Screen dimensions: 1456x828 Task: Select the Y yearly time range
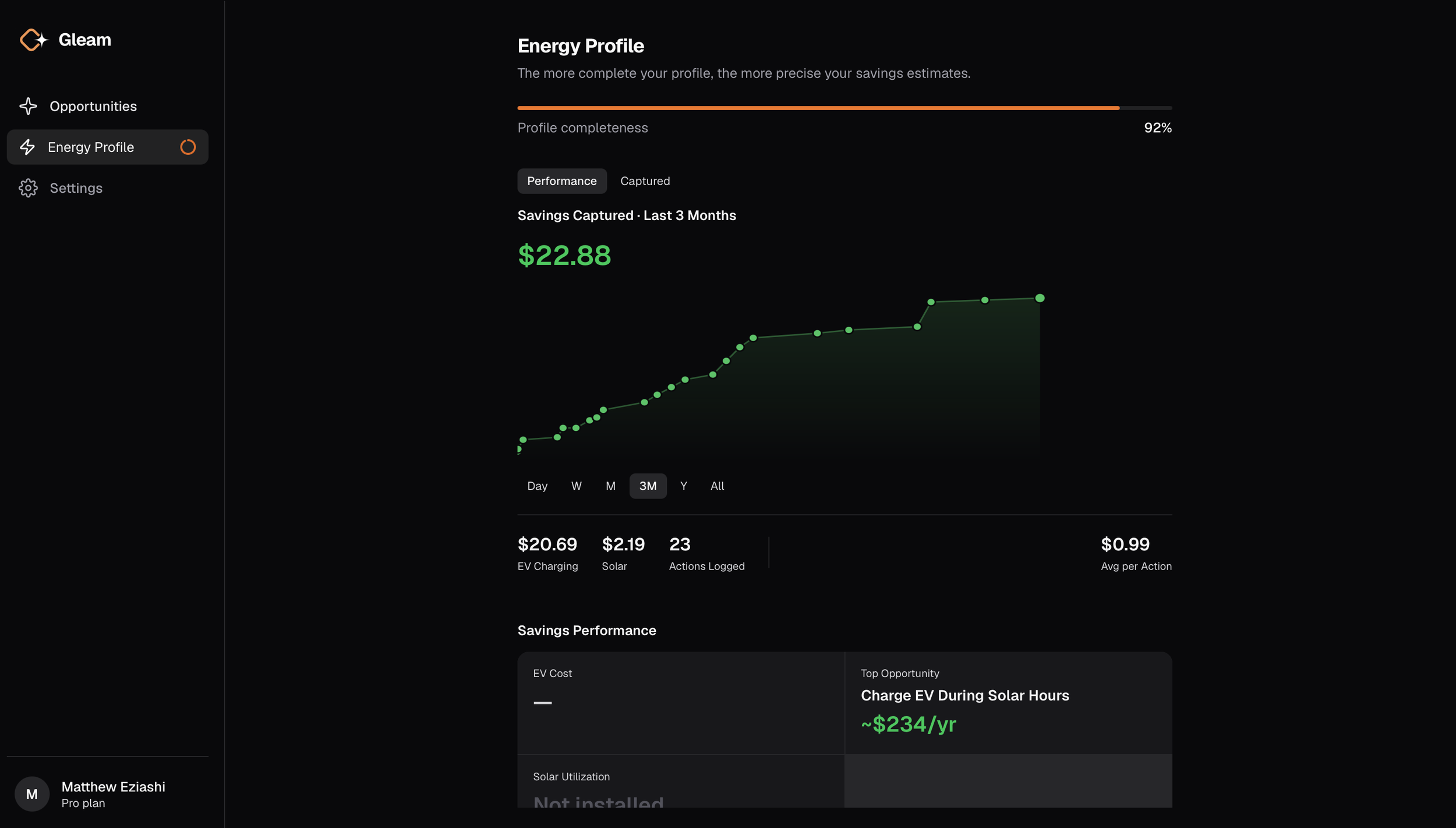tap(683, 486)
